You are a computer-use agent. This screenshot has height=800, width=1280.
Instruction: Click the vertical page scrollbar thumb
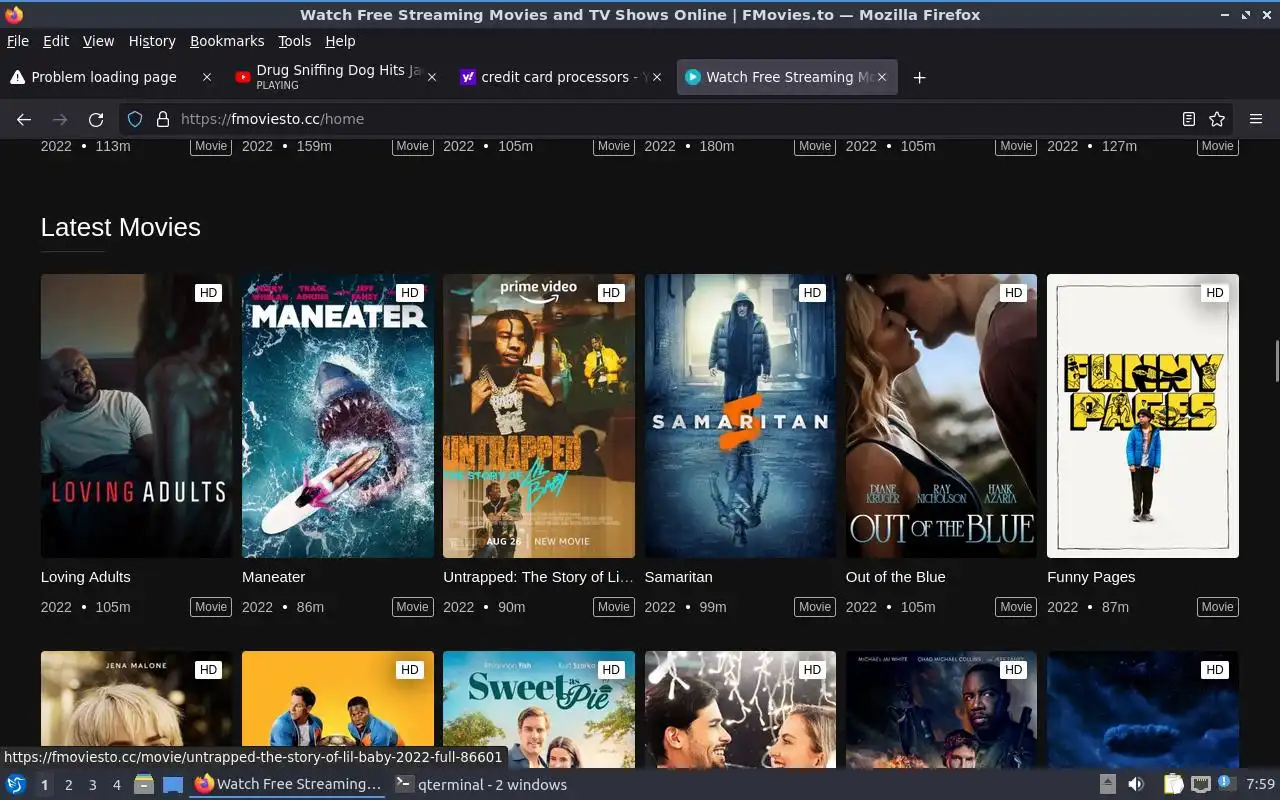[x=1276, y=361]
